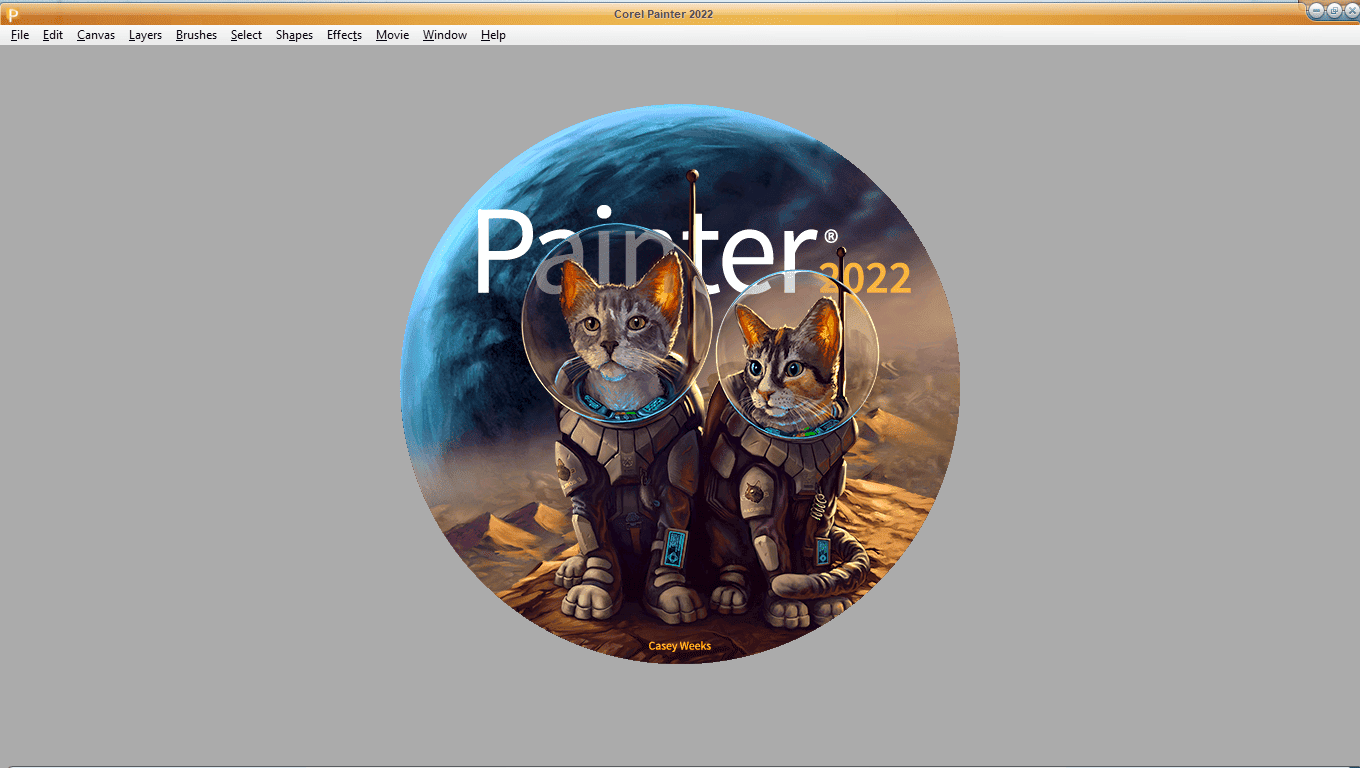Open the Shapes menu
Viewport: 1360px width, 768px height.
pyautogui.click(x=294, y=35)
